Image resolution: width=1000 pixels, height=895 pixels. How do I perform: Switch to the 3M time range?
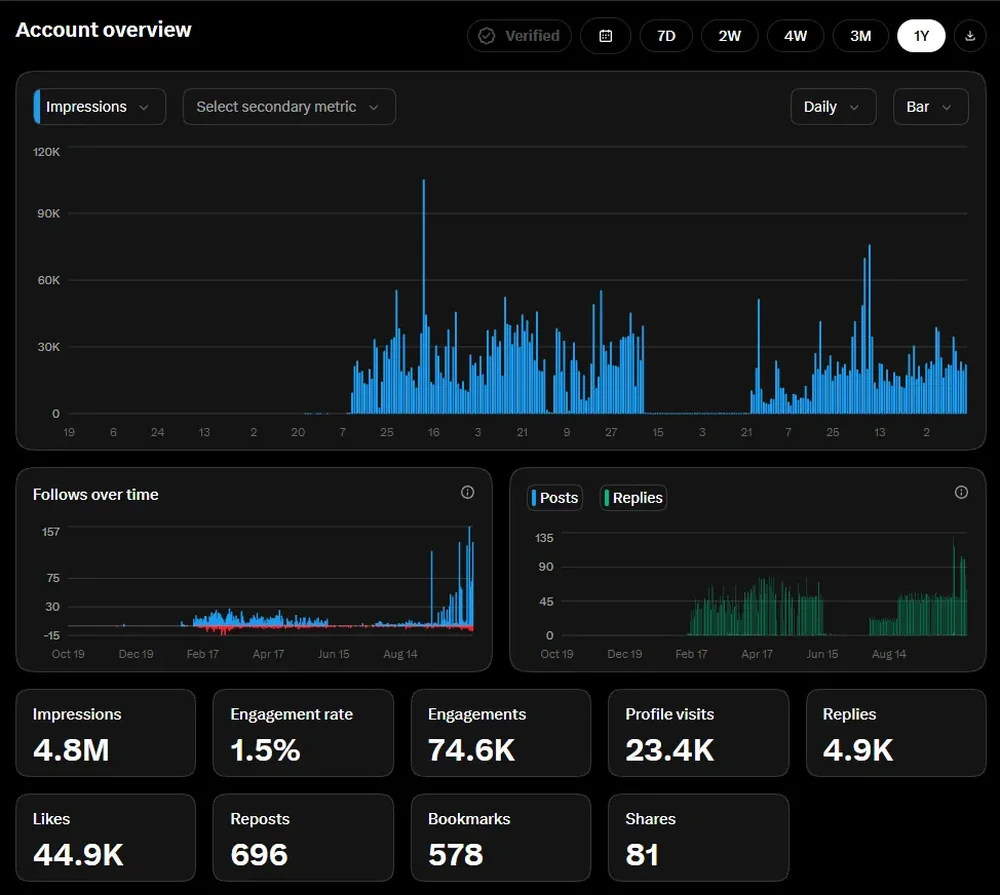coord(860,36)
